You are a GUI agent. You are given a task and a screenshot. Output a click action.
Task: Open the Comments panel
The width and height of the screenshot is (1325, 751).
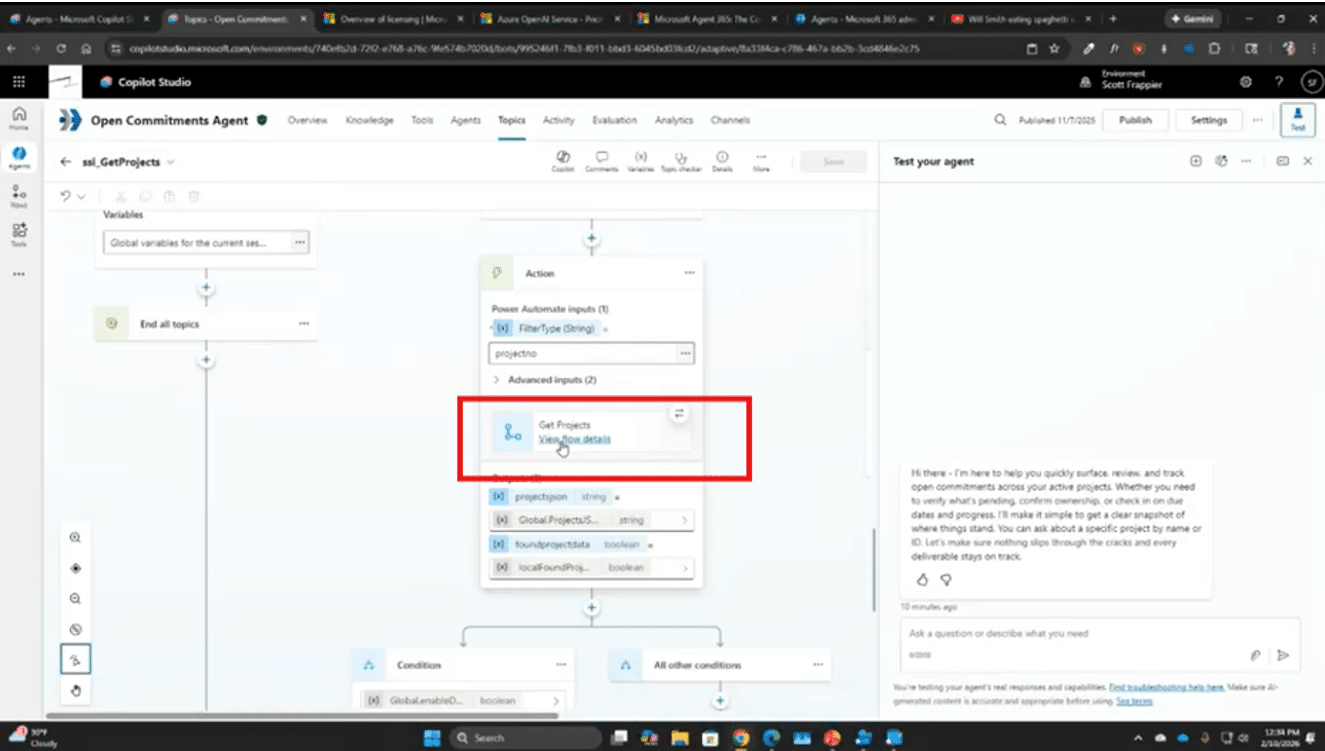[x=601, y=160]
